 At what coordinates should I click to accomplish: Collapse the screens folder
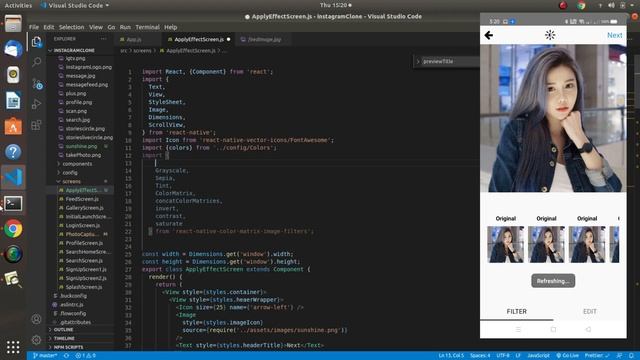coord(71,181)
